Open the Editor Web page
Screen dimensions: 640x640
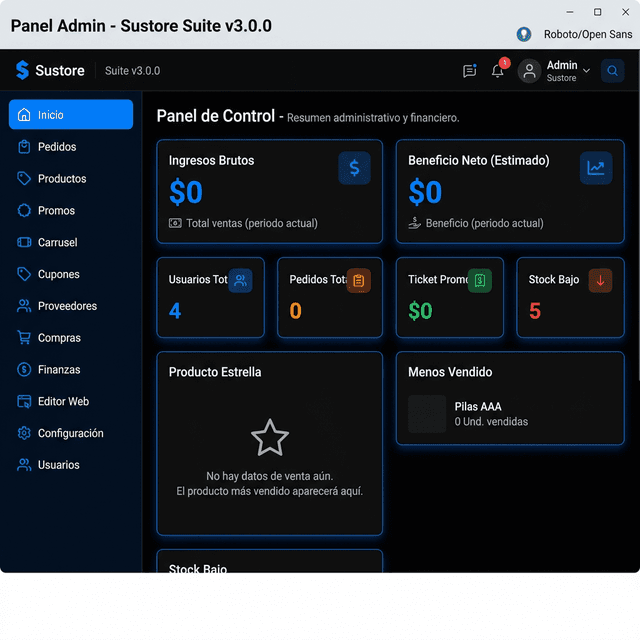63,402
